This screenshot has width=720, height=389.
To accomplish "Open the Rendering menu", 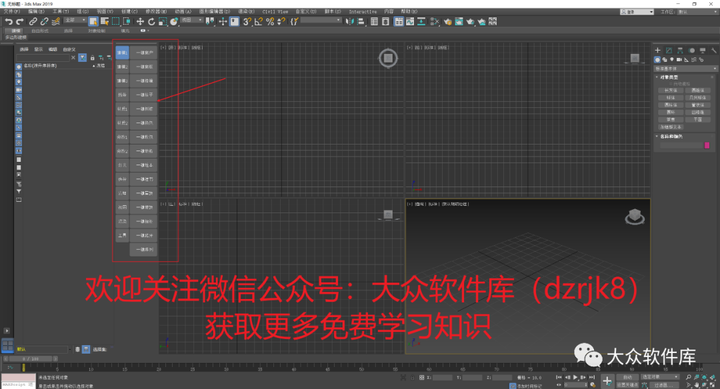I will [247, 11].
